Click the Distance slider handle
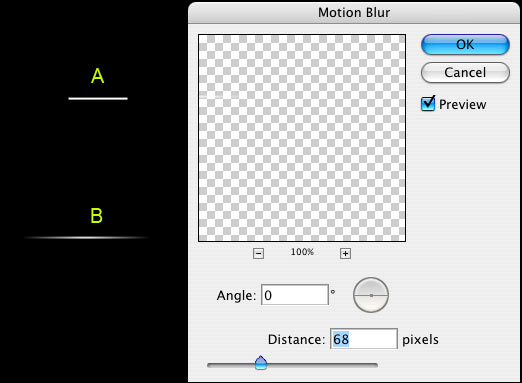Image resolution: width=522 pixels, height=383 pixels. pos(261,363)
